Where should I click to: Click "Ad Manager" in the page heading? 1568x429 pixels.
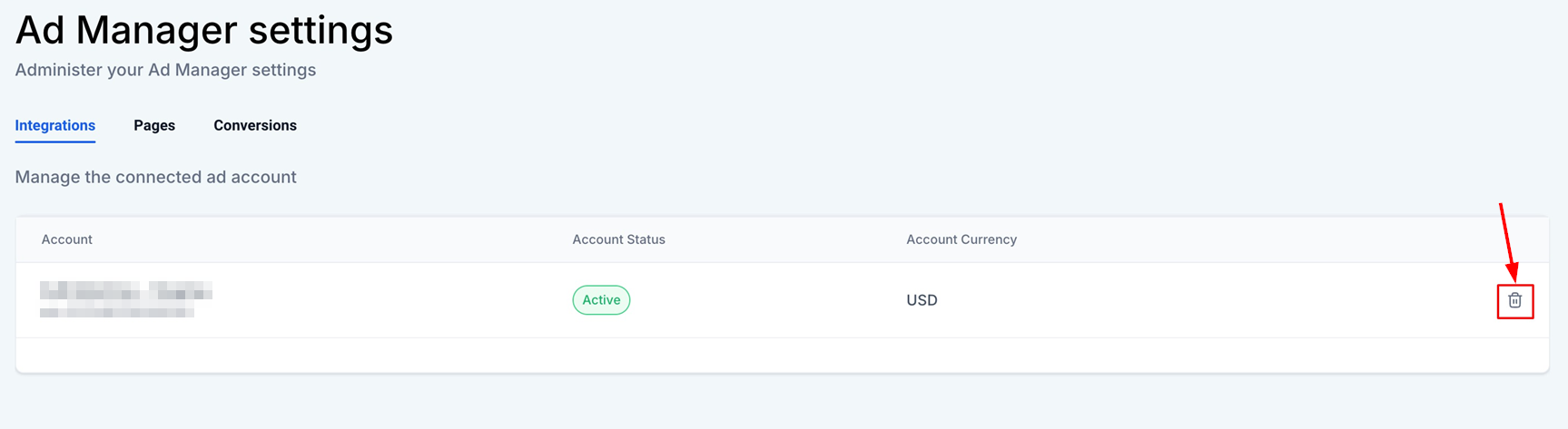[x=126, y=30]
